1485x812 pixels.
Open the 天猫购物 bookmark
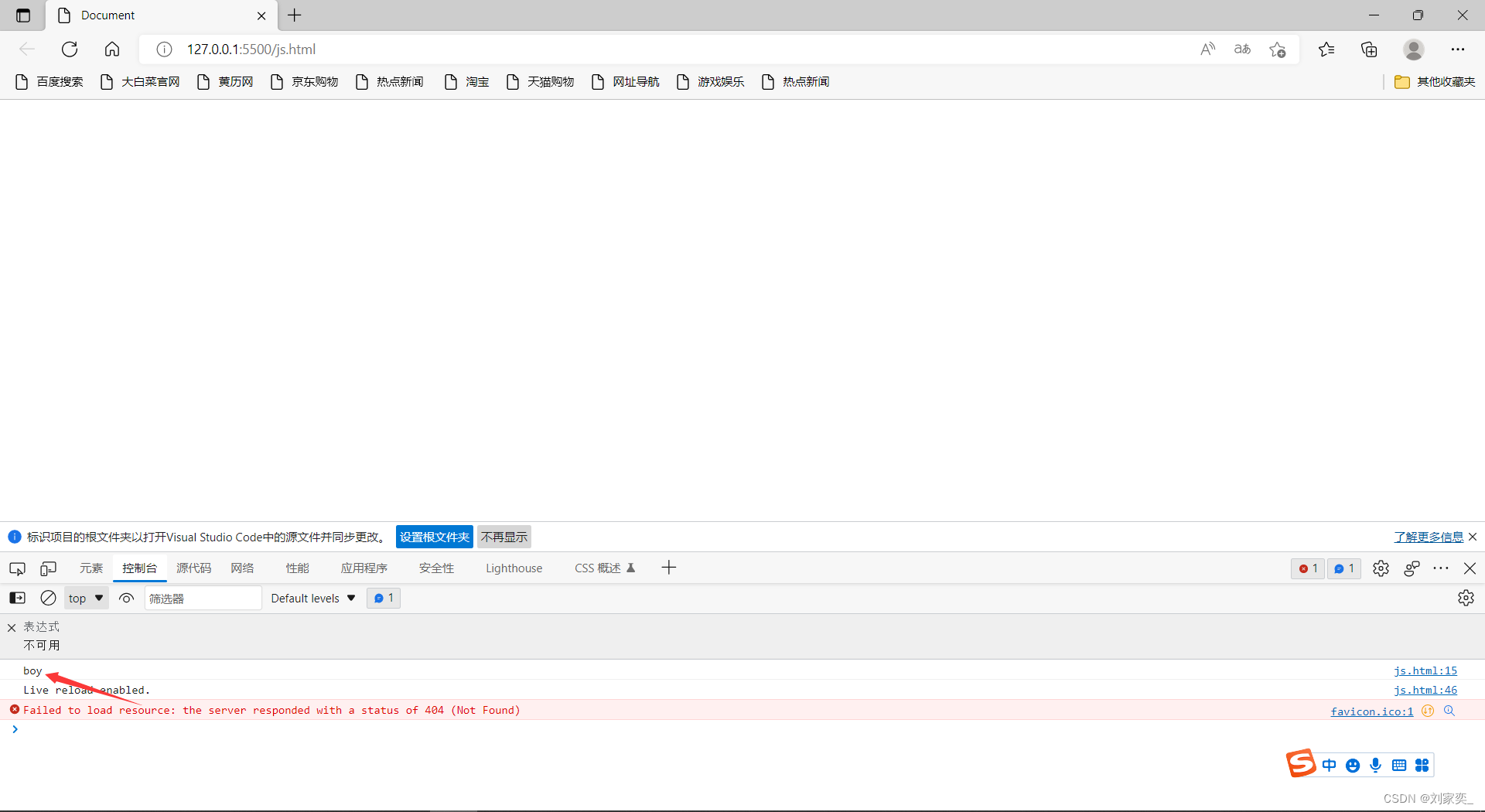click(541, 82)
